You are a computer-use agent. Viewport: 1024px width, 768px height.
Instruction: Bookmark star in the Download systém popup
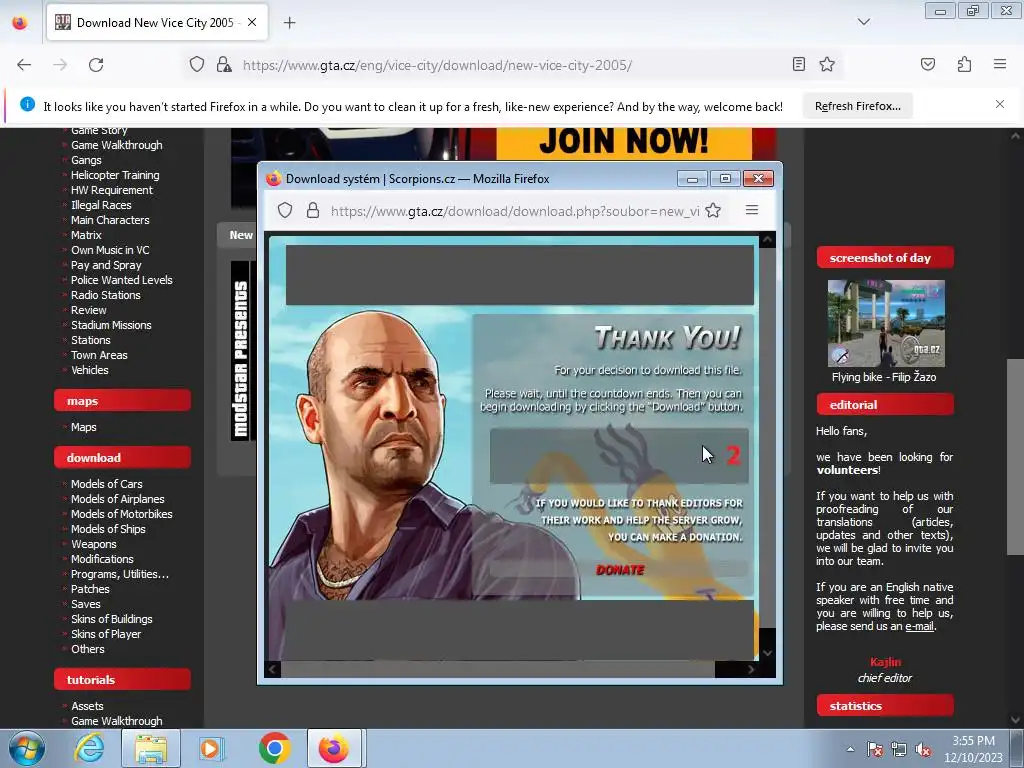click(x=712, y=210)
